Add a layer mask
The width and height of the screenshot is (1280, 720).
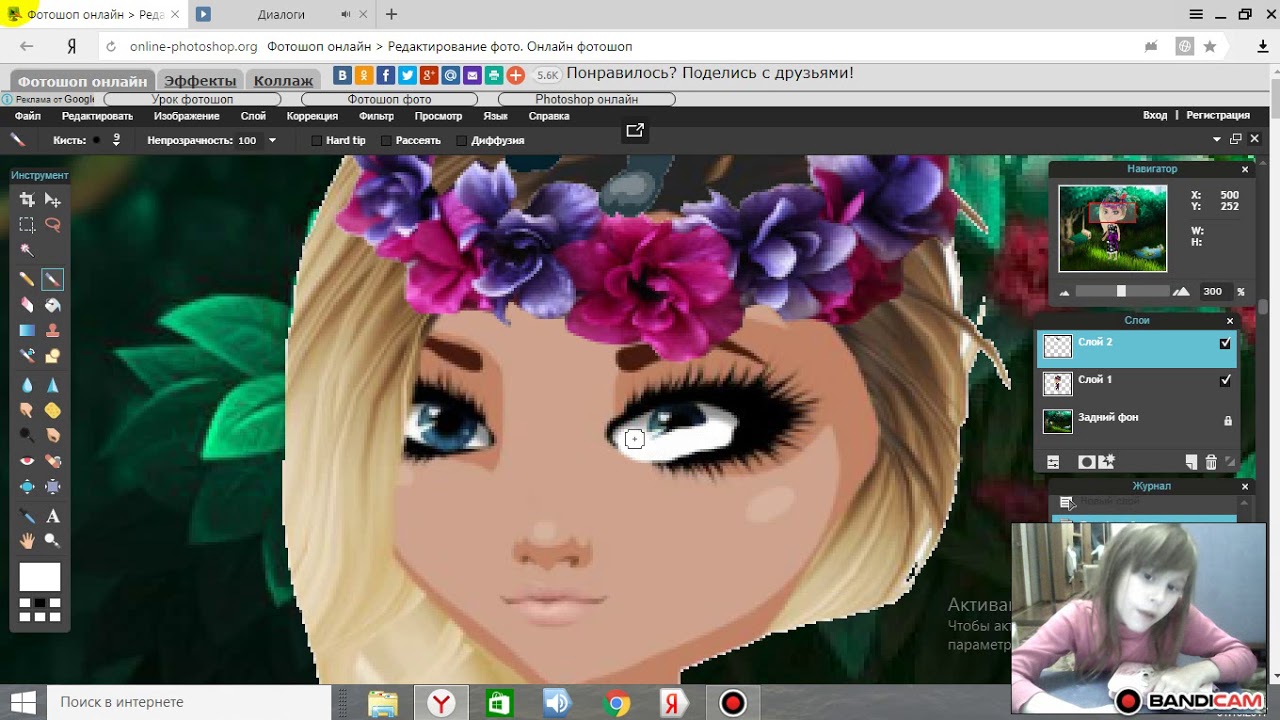[1086, 462]
